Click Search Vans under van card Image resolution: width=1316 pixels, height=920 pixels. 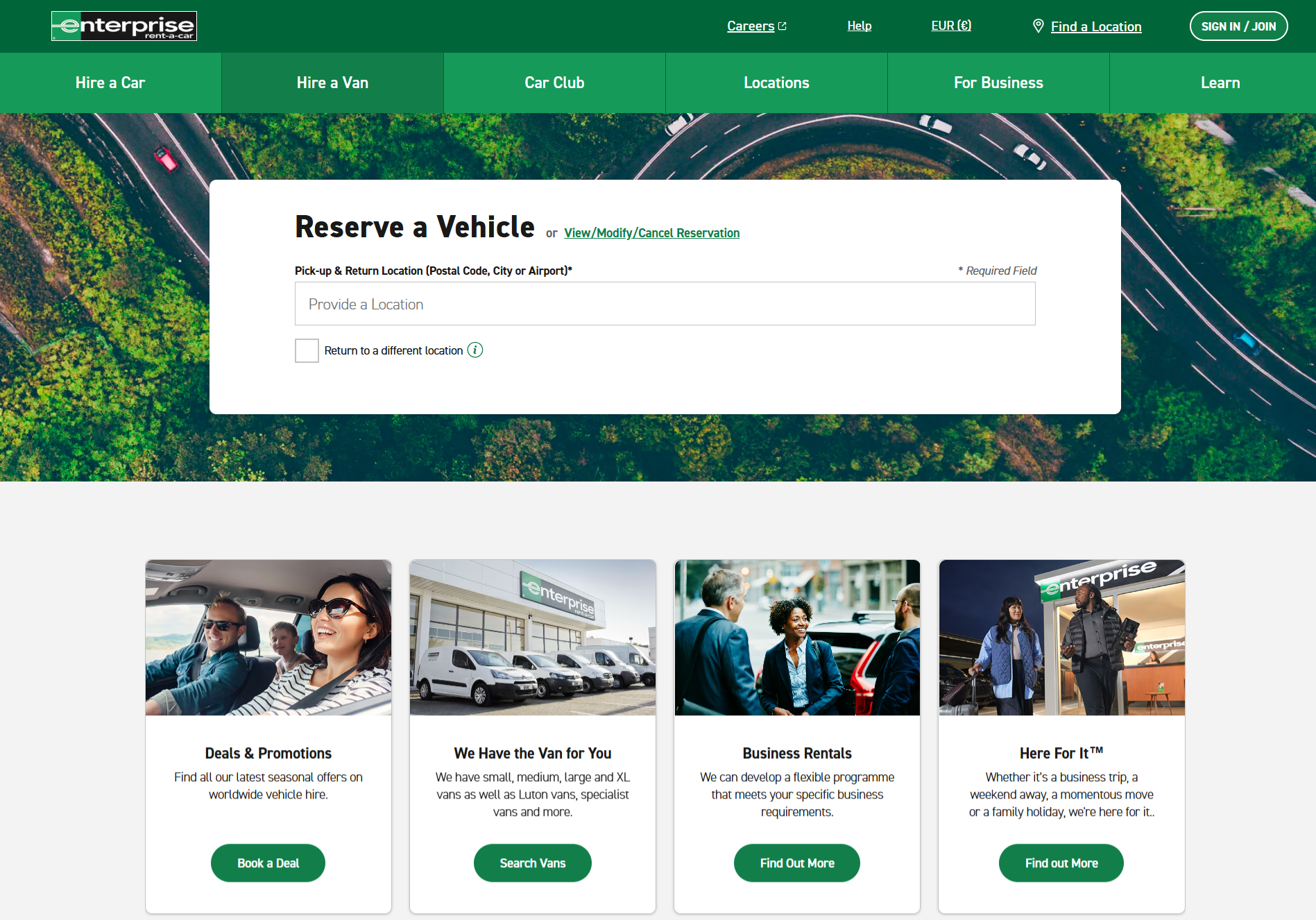click(x=532, y=862)
